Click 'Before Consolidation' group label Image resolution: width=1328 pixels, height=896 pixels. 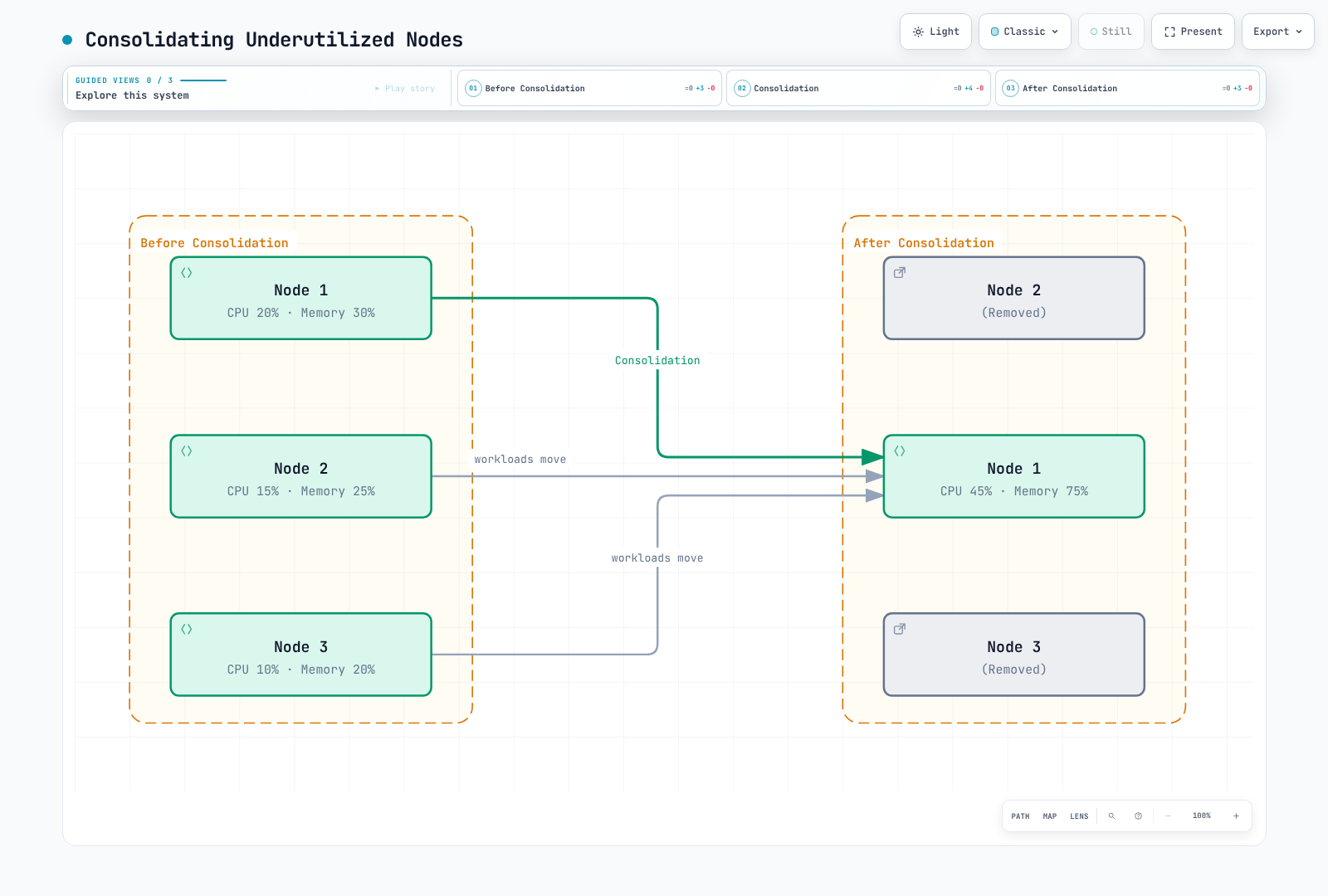[x=214, y=243]
